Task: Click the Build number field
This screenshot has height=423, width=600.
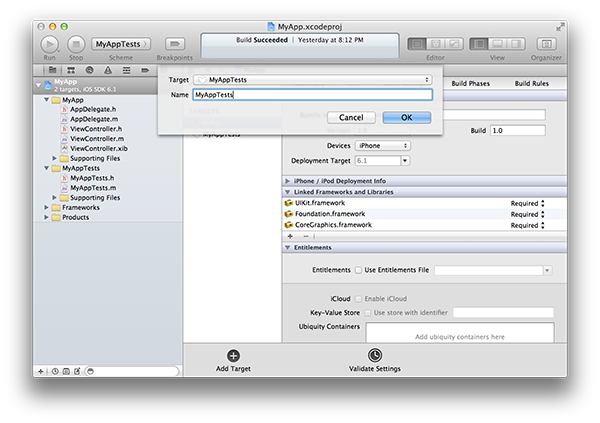Action: (518, 131)
